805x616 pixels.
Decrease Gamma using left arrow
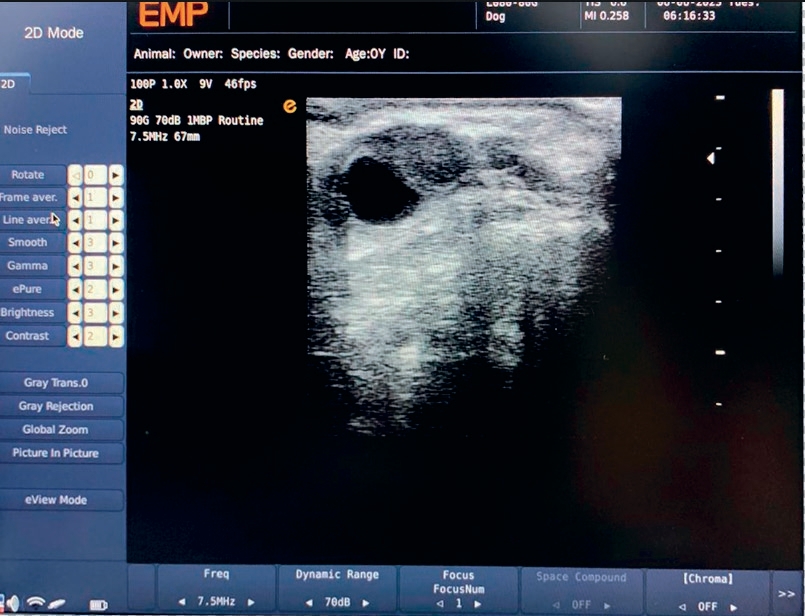click(x=75, y=266)
